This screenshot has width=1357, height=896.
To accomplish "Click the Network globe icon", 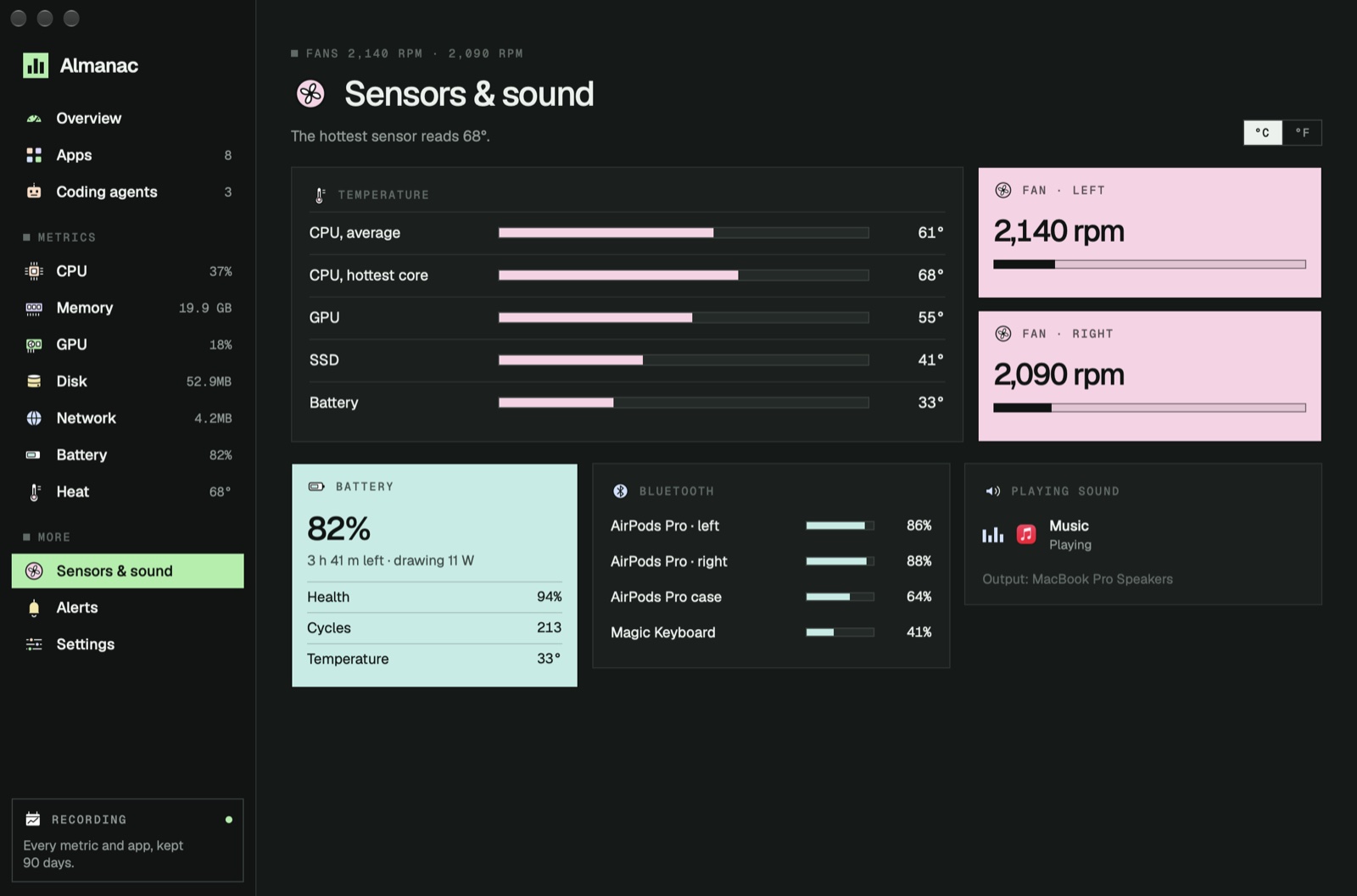I will point(34,418).
